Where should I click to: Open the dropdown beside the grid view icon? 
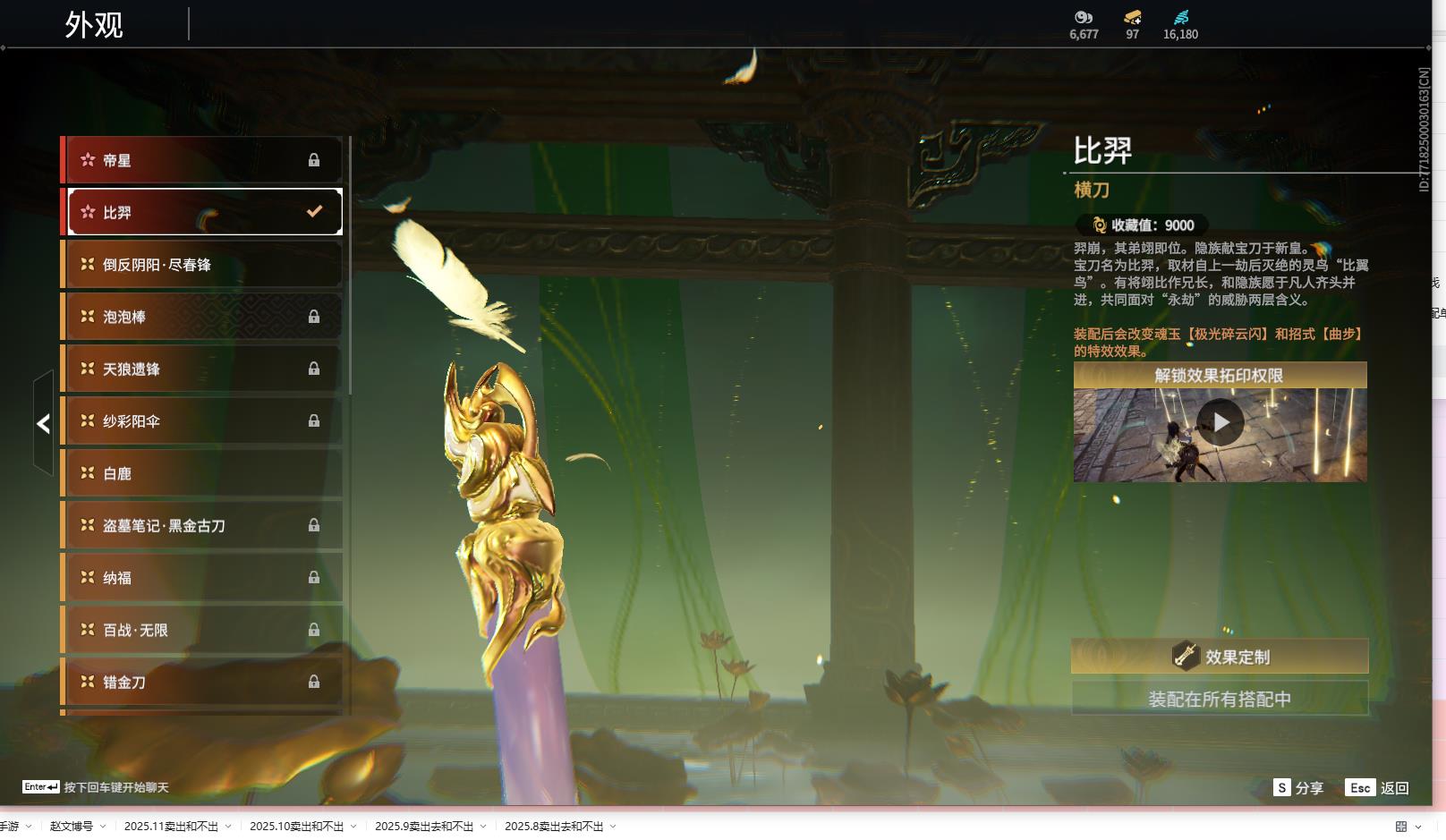pyautogui.click(x=1418, y=827)
